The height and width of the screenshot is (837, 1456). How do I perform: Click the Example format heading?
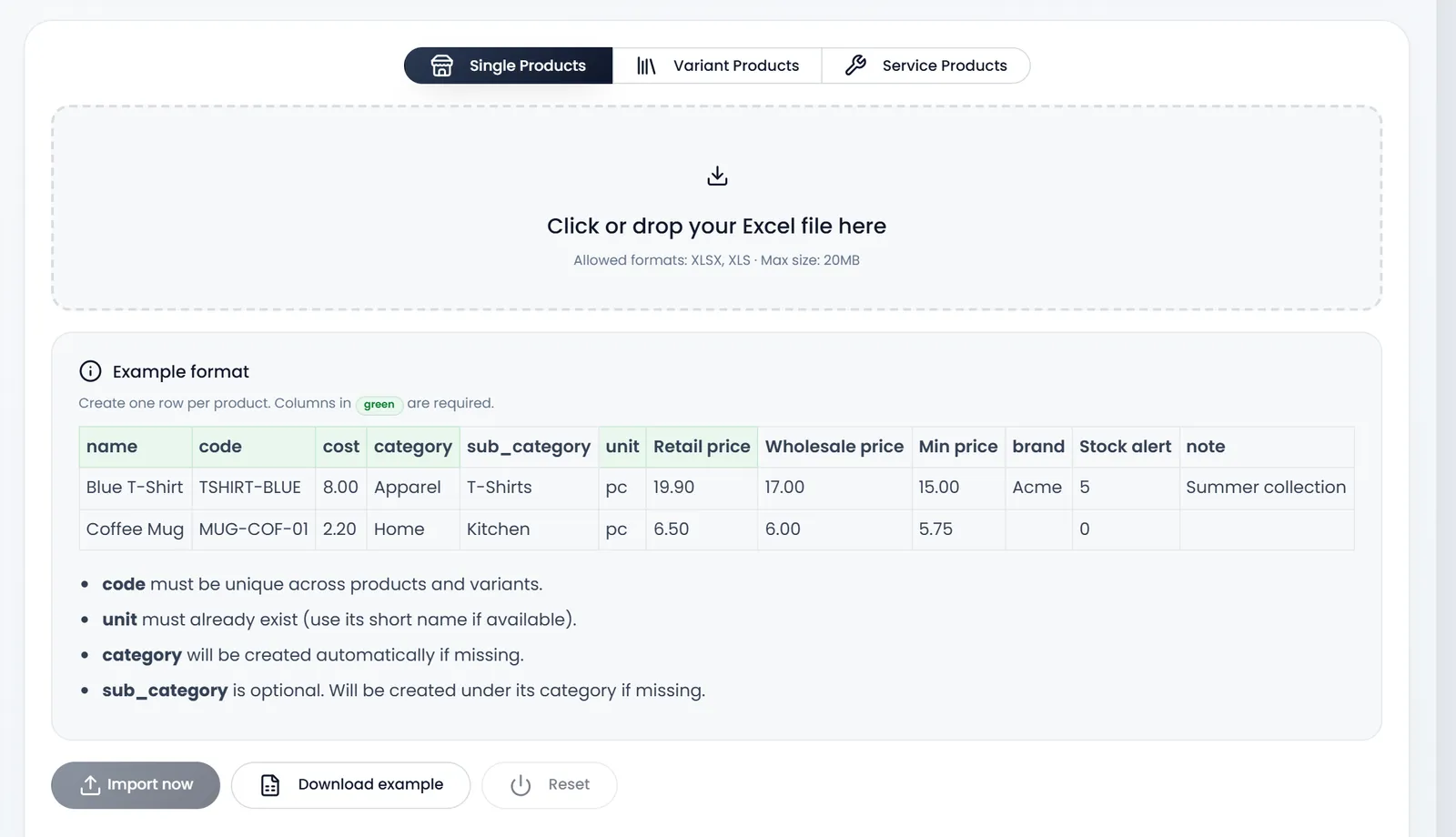click(181, 371)
